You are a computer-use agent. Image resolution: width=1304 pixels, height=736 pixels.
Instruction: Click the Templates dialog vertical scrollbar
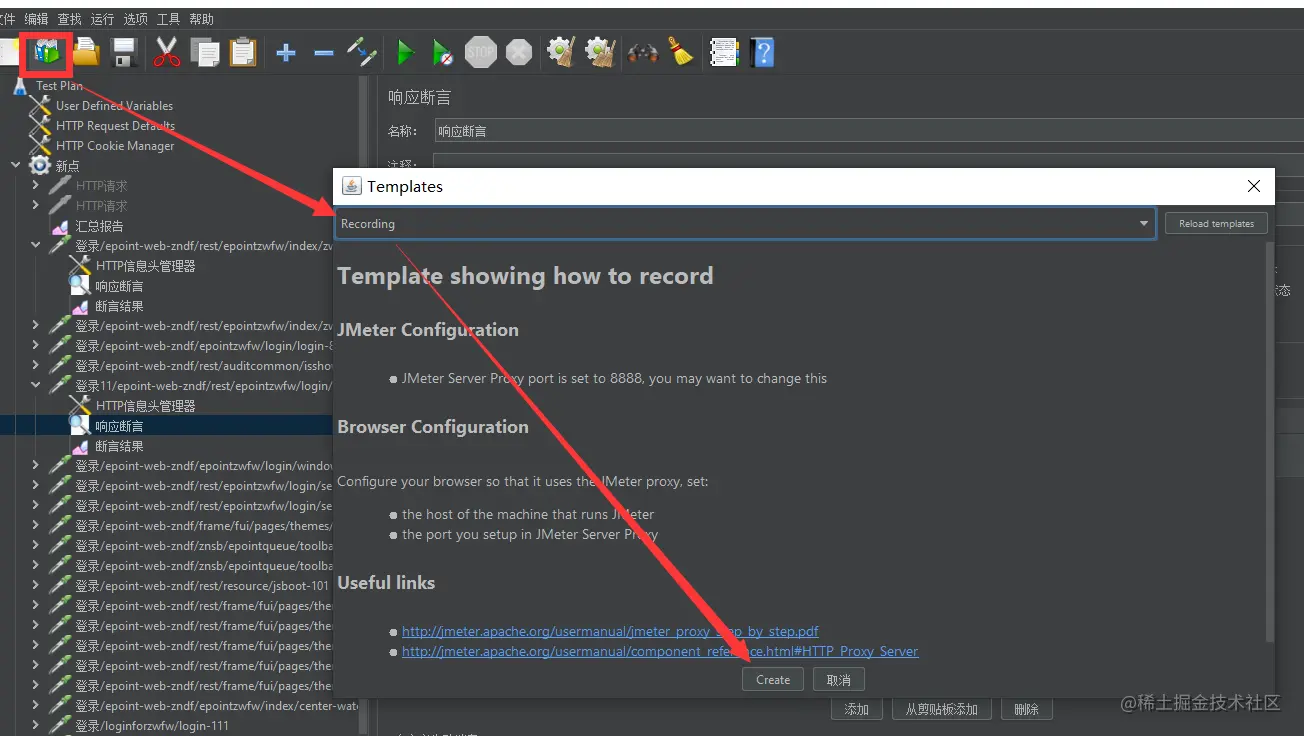point(1270,441)
